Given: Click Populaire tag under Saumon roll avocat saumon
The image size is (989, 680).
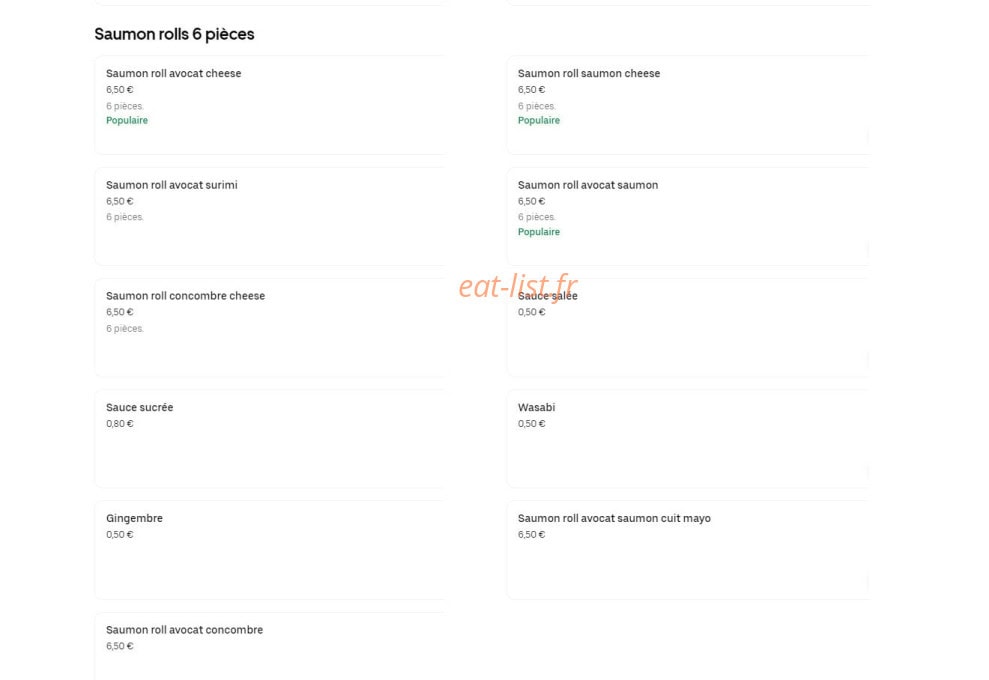Looking at the screenshot, I should pyautogui.click(x=539, y=232).
